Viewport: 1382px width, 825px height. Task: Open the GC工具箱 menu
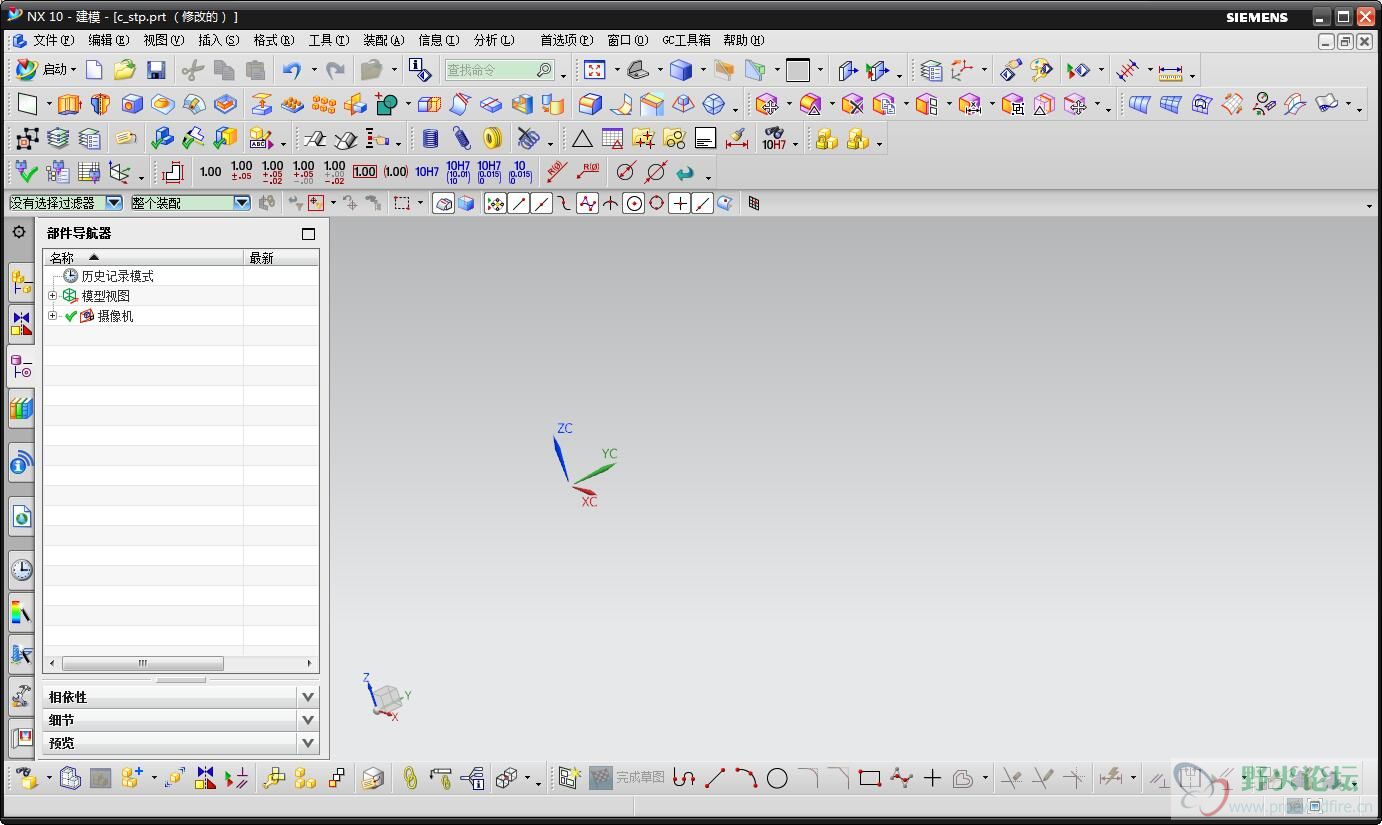tap(686, 41)
